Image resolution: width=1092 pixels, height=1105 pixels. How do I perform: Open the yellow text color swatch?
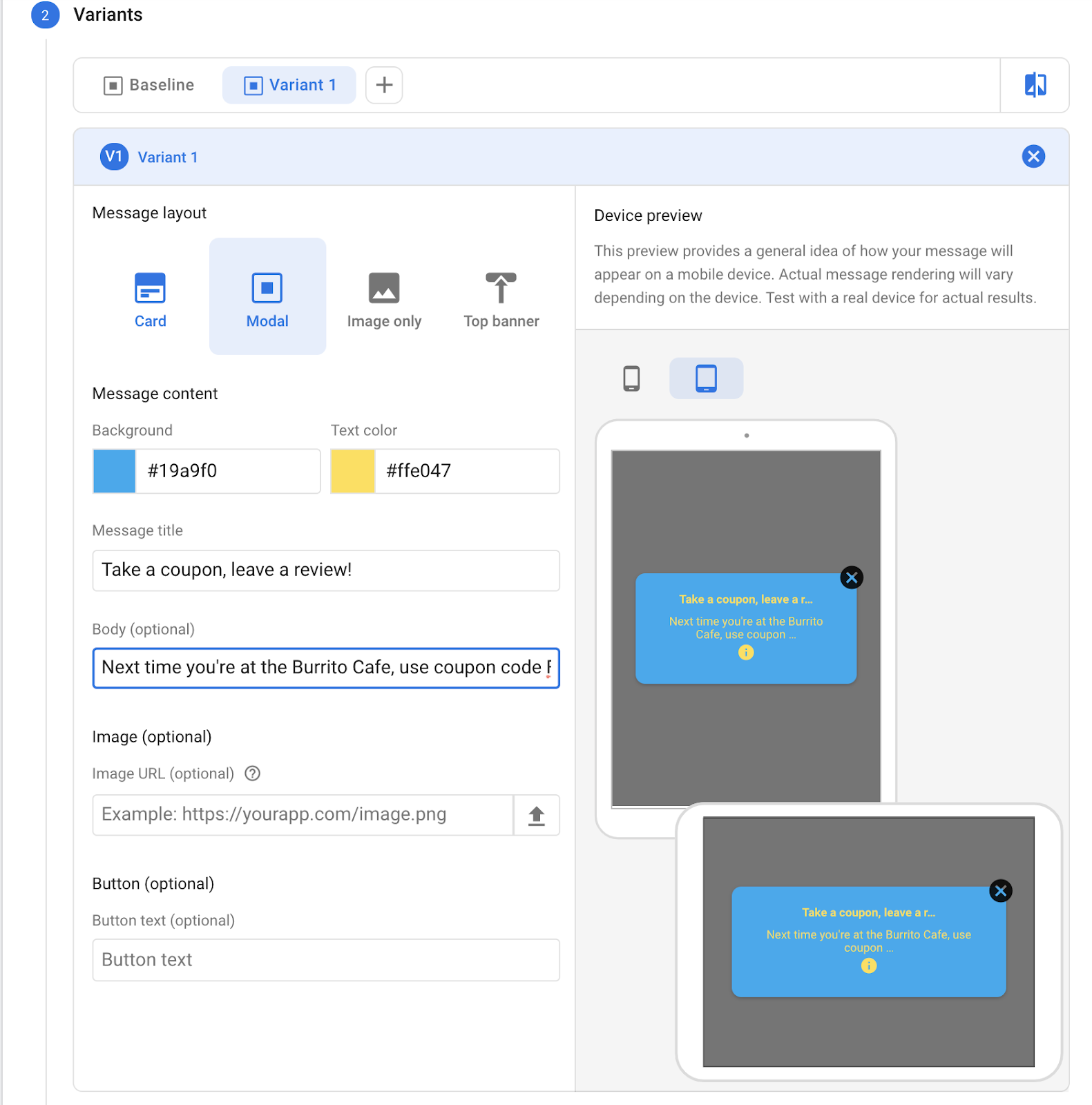[x=352, y=471]
